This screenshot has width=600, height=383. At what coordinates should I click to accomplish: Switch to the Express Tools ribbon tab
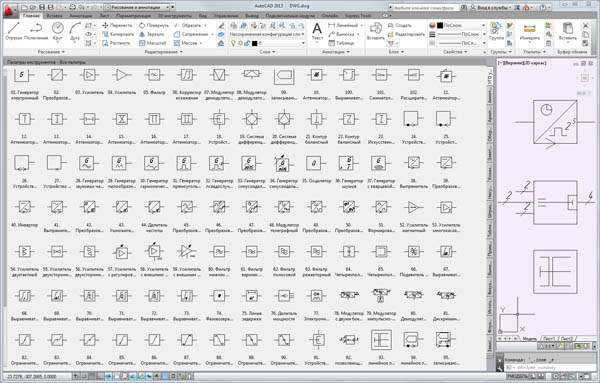click(x=358, y=16)
